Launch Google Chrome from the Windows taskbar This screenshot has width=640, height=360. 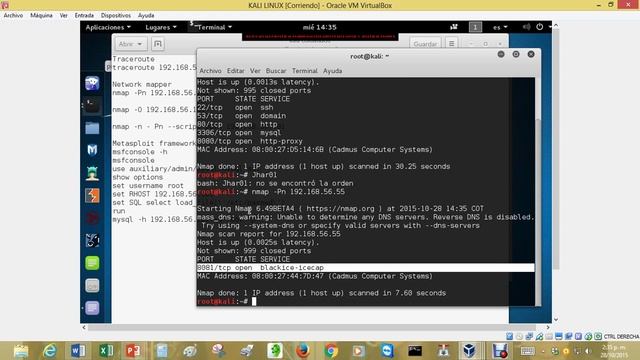(x=331, y=351)
